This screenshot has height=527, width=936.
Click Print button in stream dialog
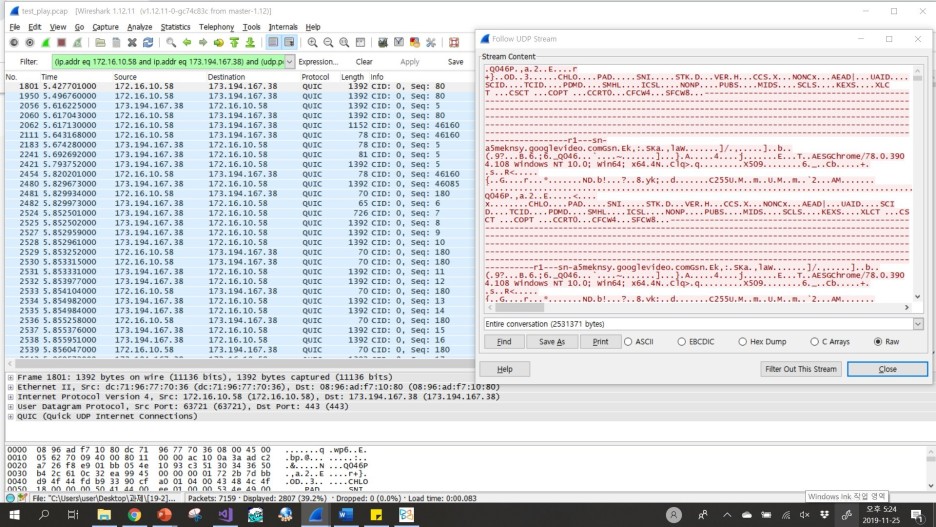600,342
